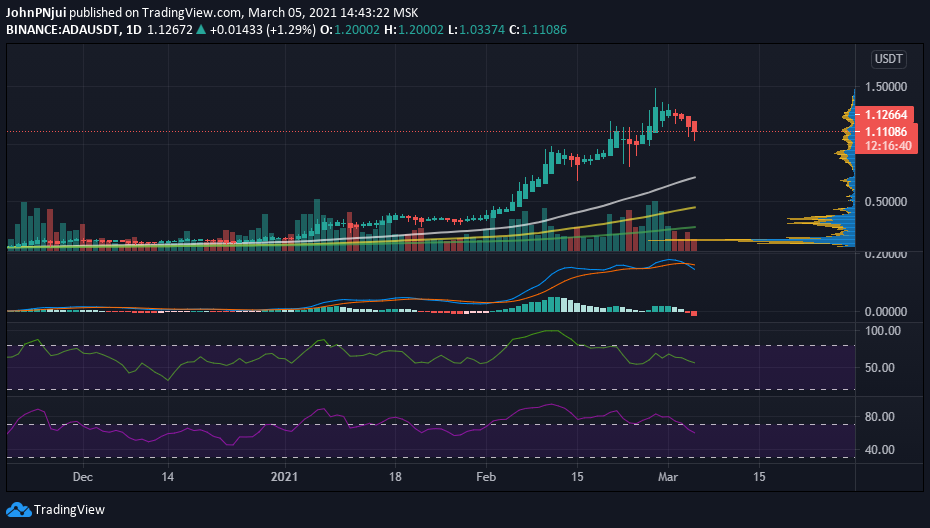Click the JohnPNjui author name

[x=36, y=12]
